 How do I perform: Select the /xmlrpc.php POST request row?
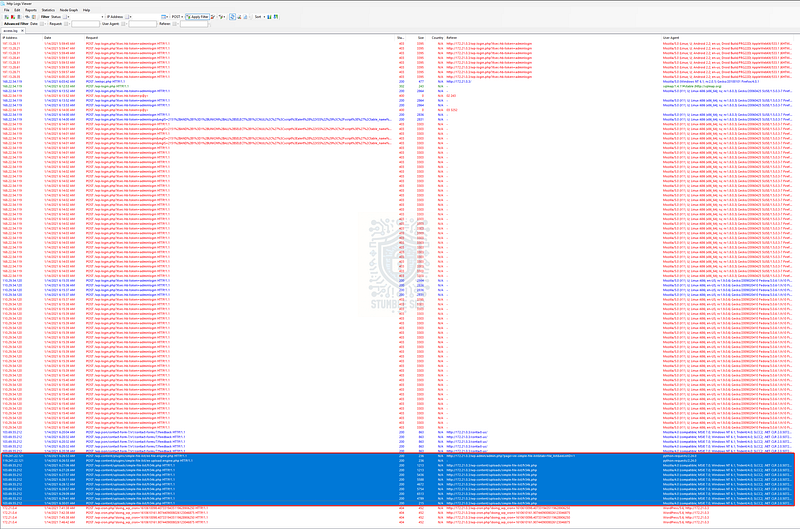coord(398,82)
